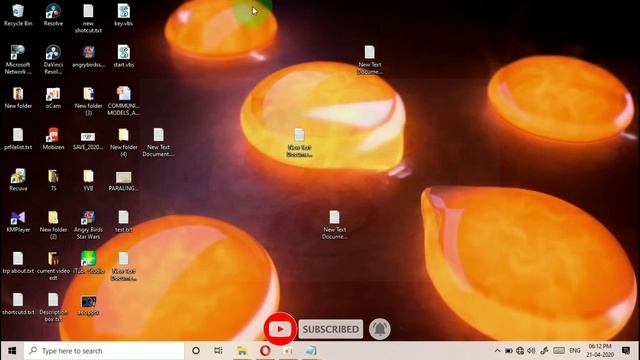Screen dimensions: 640x360
Task: Select the New folder (4) icon
Action: (x=123, y=142)
